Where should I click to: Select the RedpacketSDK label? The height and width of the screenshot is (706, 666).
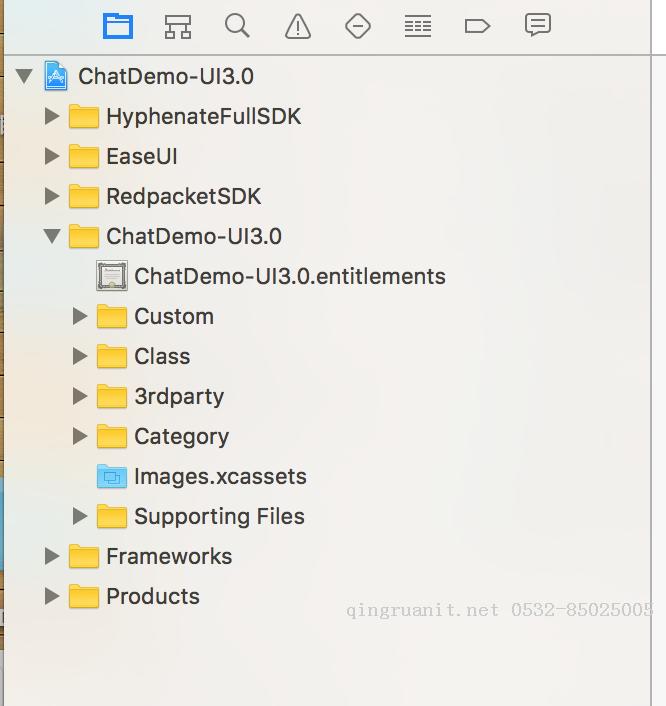[x=184, y=197]
